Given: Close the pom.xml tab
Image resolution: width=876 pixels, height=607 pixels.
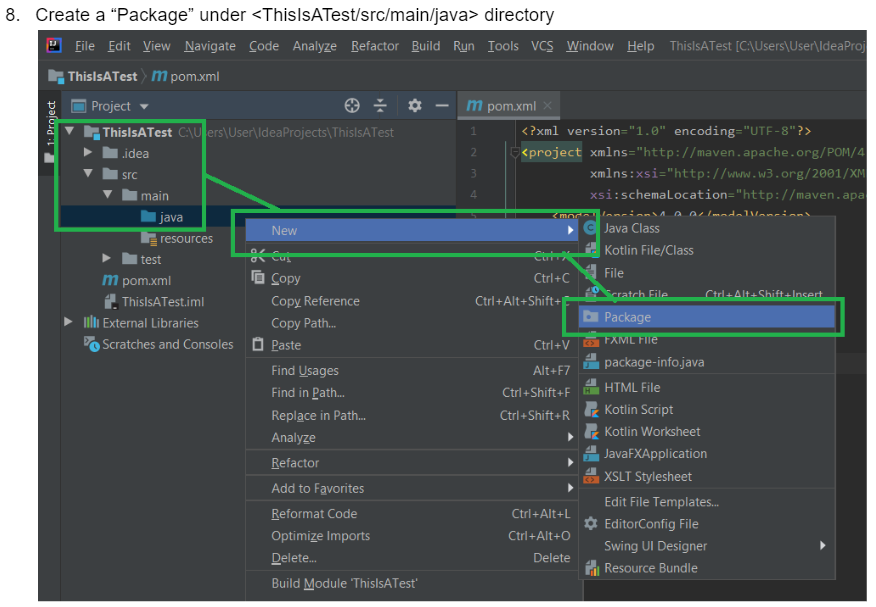Looking at the screenshot, I should 548,106.
